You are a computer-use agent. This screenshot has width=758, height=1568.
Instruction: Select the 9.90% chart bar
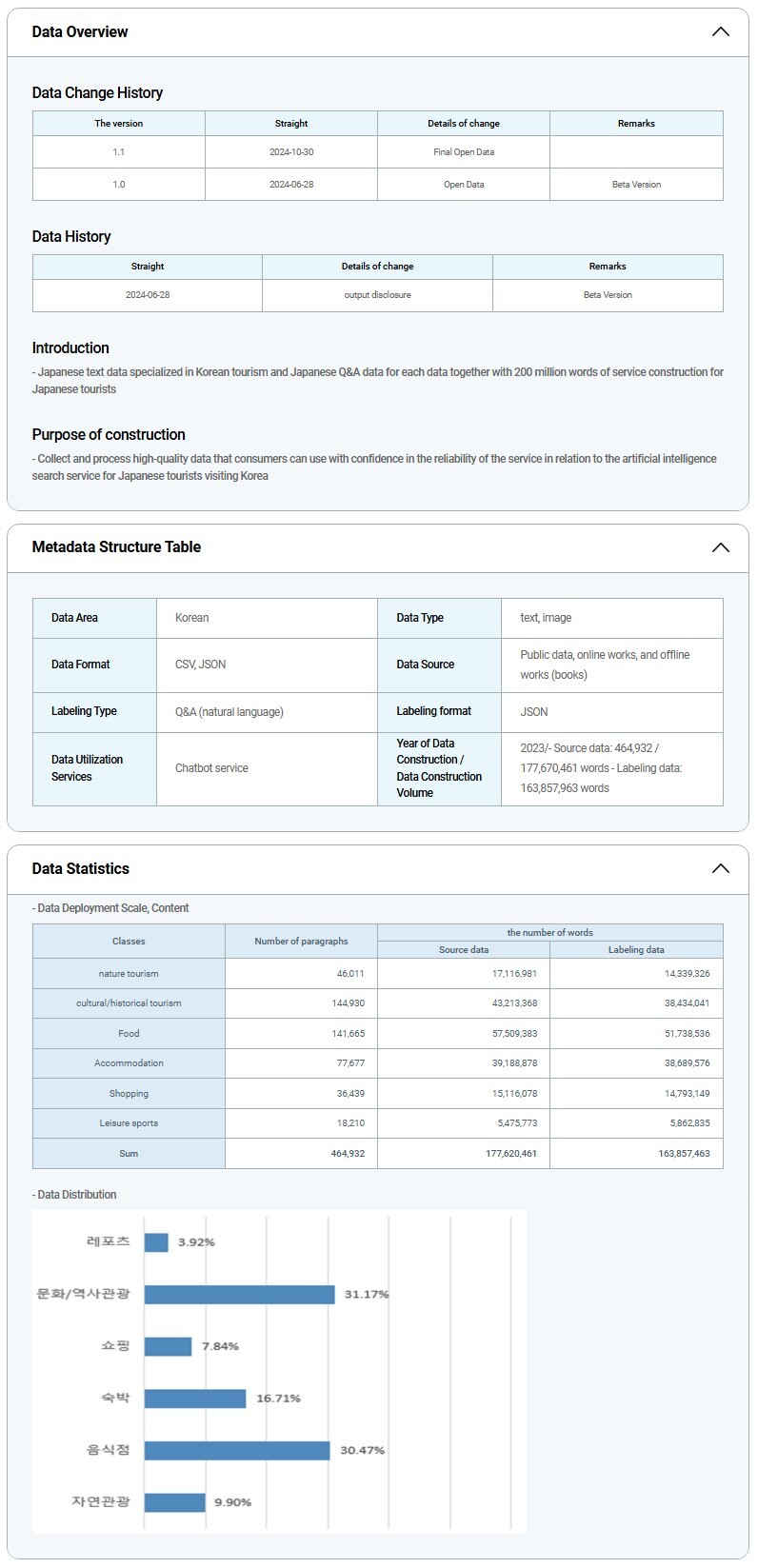click(175, 1502)
